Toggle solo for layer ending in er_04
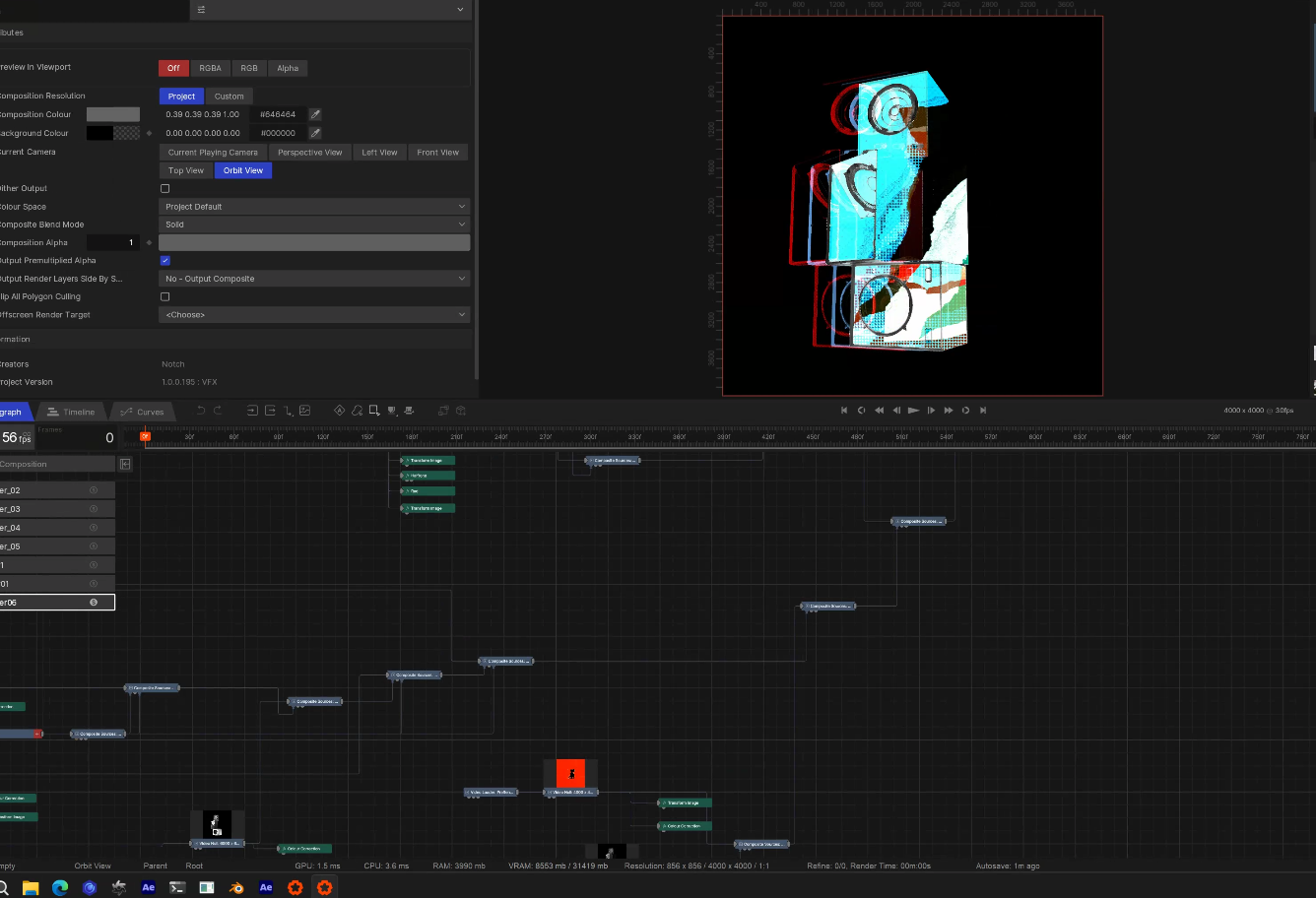Image resolution: width=1316 pixels, height=898 pixels. point(94,528)
